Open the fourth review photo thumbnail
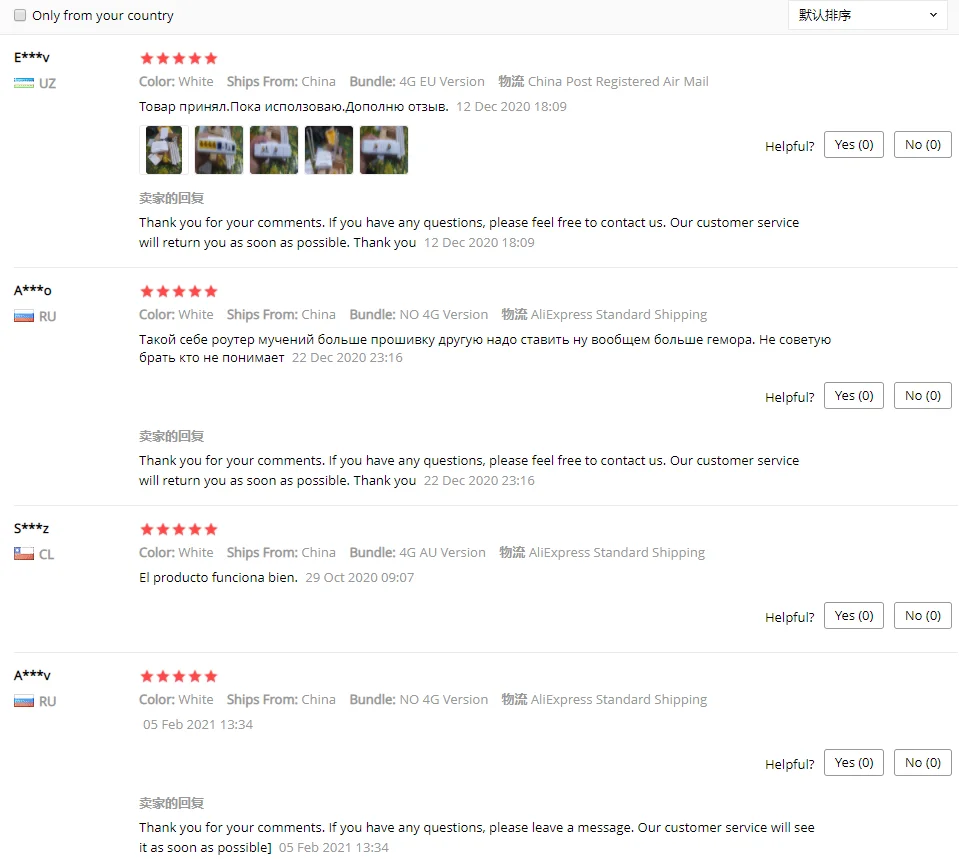Viewport: 959px width, 859px height. click(x=329, y=150)
